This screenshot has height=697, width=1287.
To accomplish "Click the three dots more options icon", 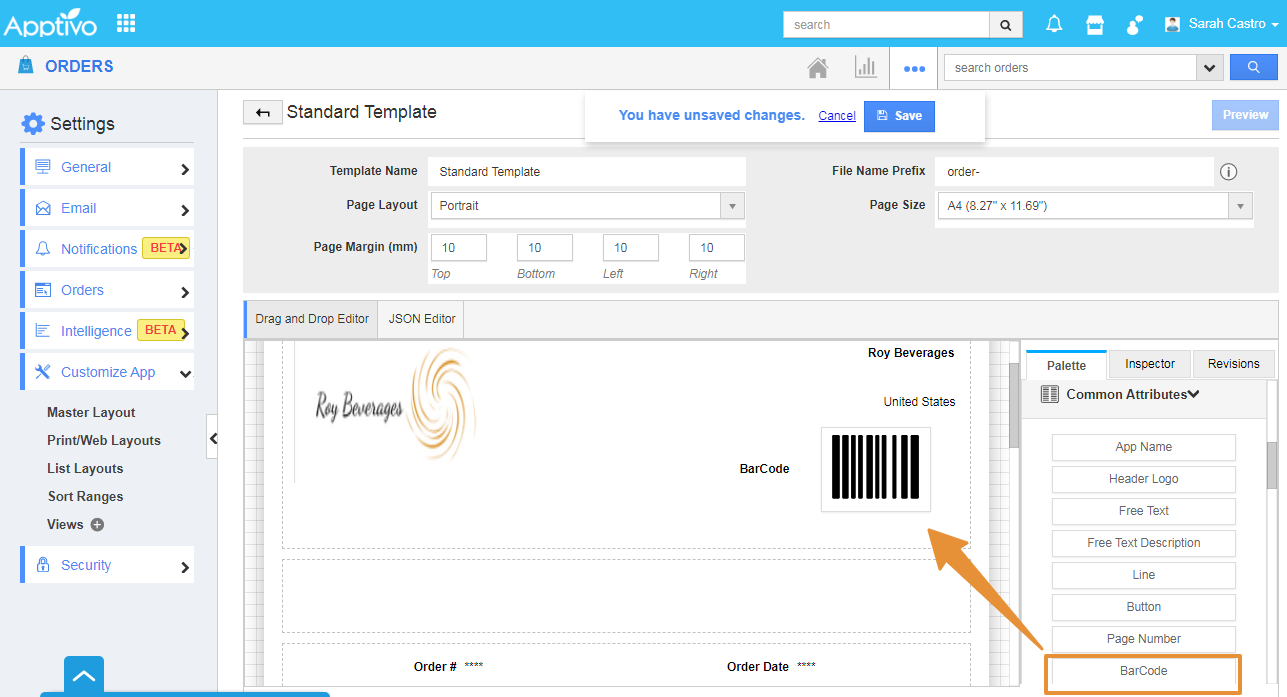I will click(914, 69).
